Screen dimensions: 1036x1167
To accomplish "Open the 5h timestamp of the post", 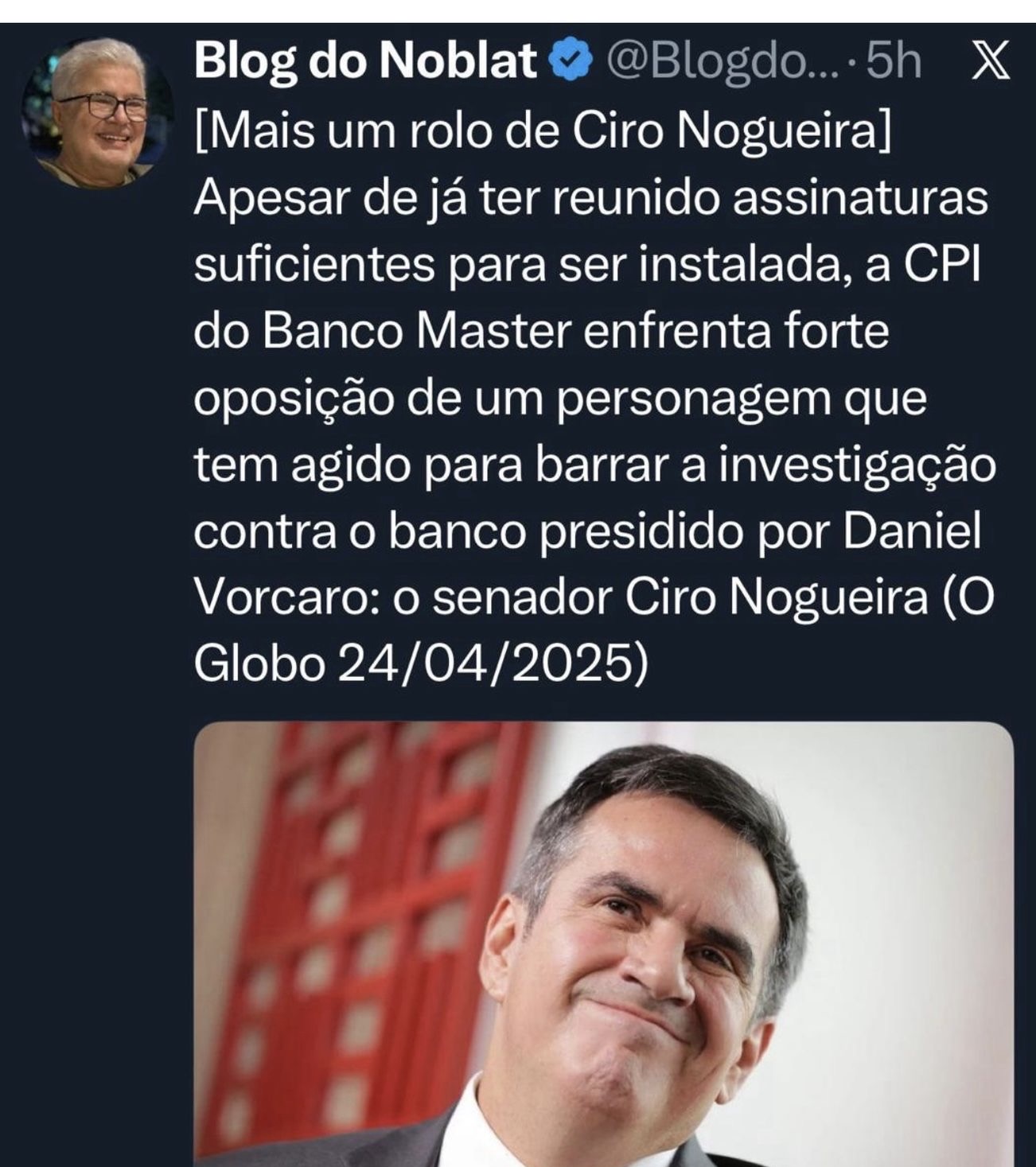I will [x=893, y=61].
